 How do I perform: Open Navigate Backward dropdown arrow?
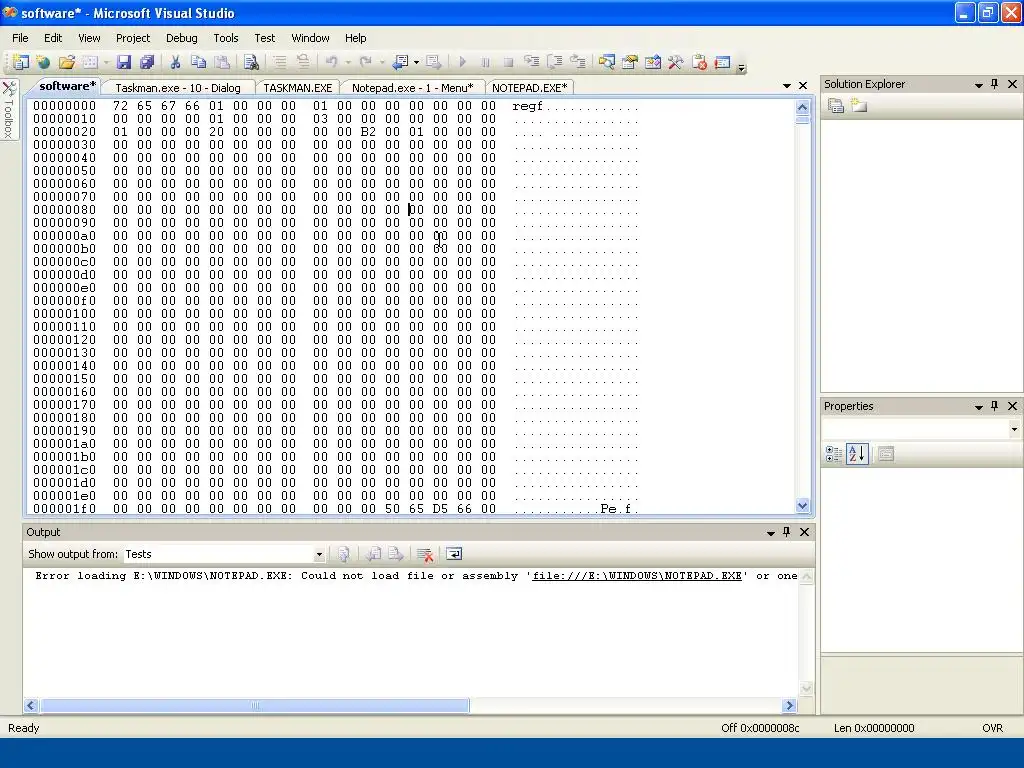(x=416, y=63)
